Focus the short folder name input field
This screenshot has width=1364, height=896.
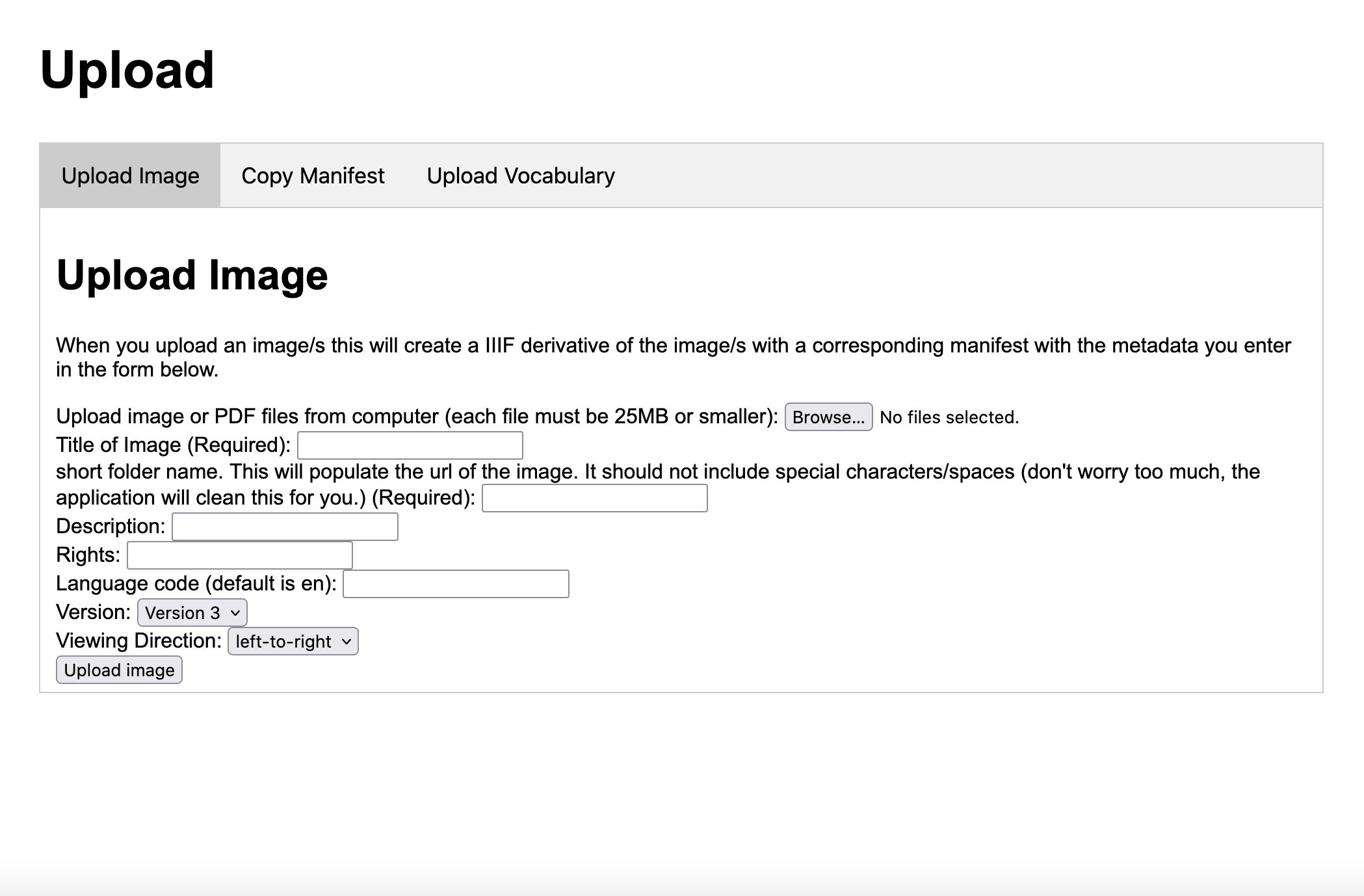point(594,498)
